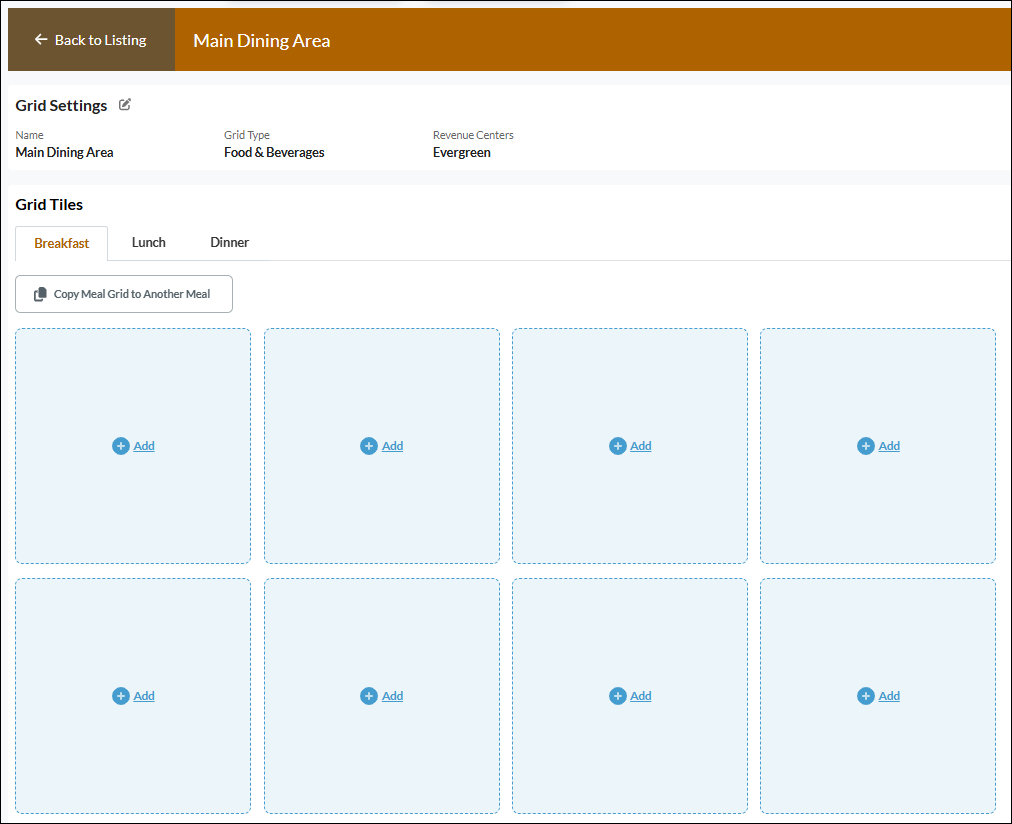Click Add link in third bottom-row tile
Image resolution: width=1012 pixels, height=824 pixels.
coord(640,696)
